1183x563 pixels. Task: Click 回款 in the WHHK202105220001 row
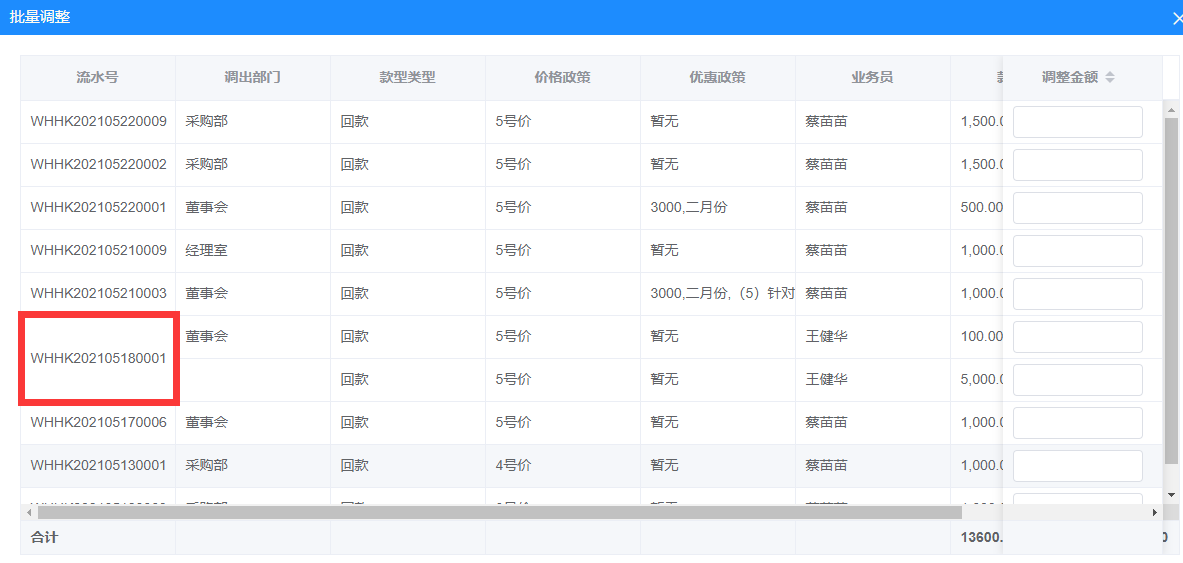click(x=355, y=208)
